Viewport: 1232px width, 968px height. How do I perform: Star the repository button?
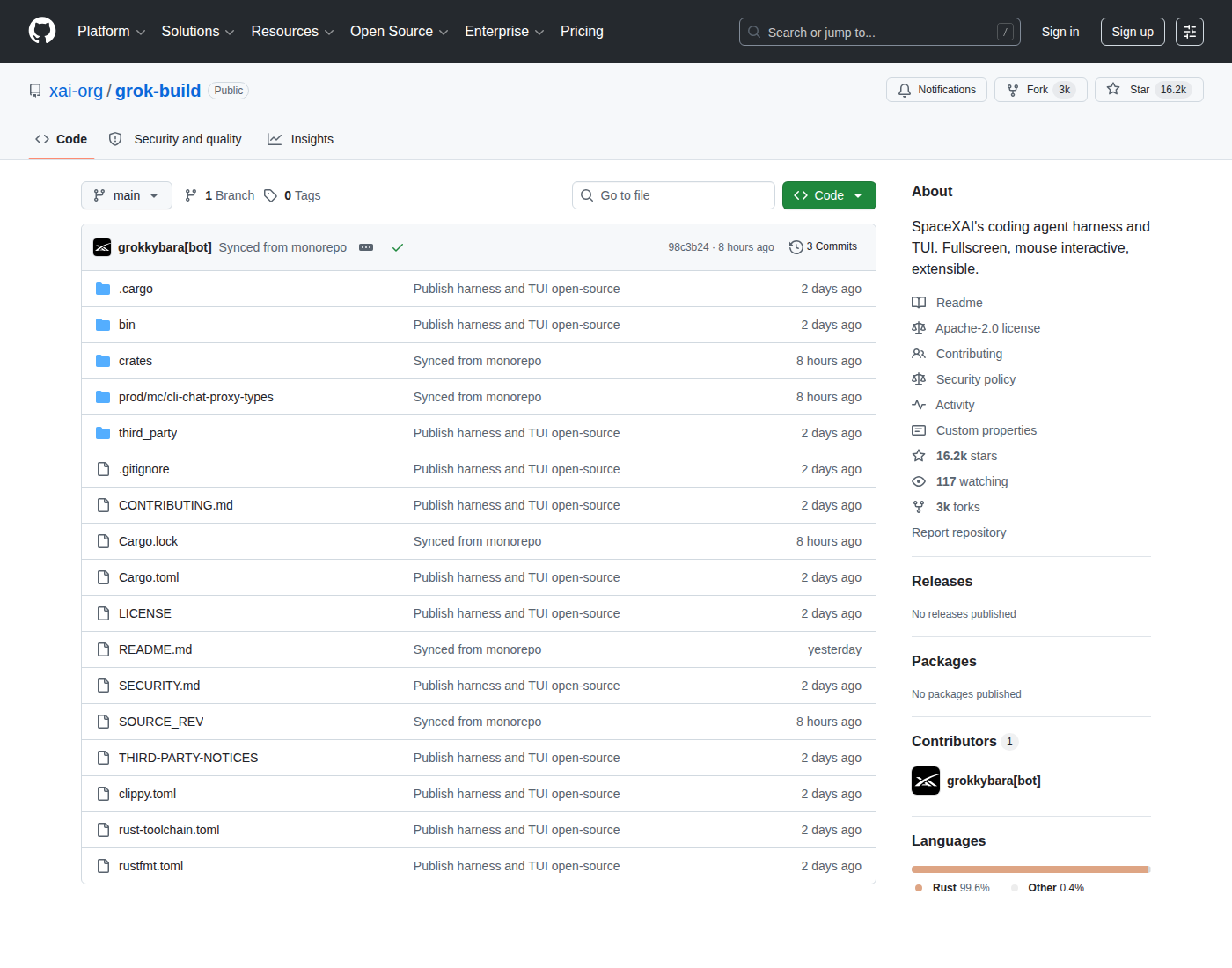1148,90
